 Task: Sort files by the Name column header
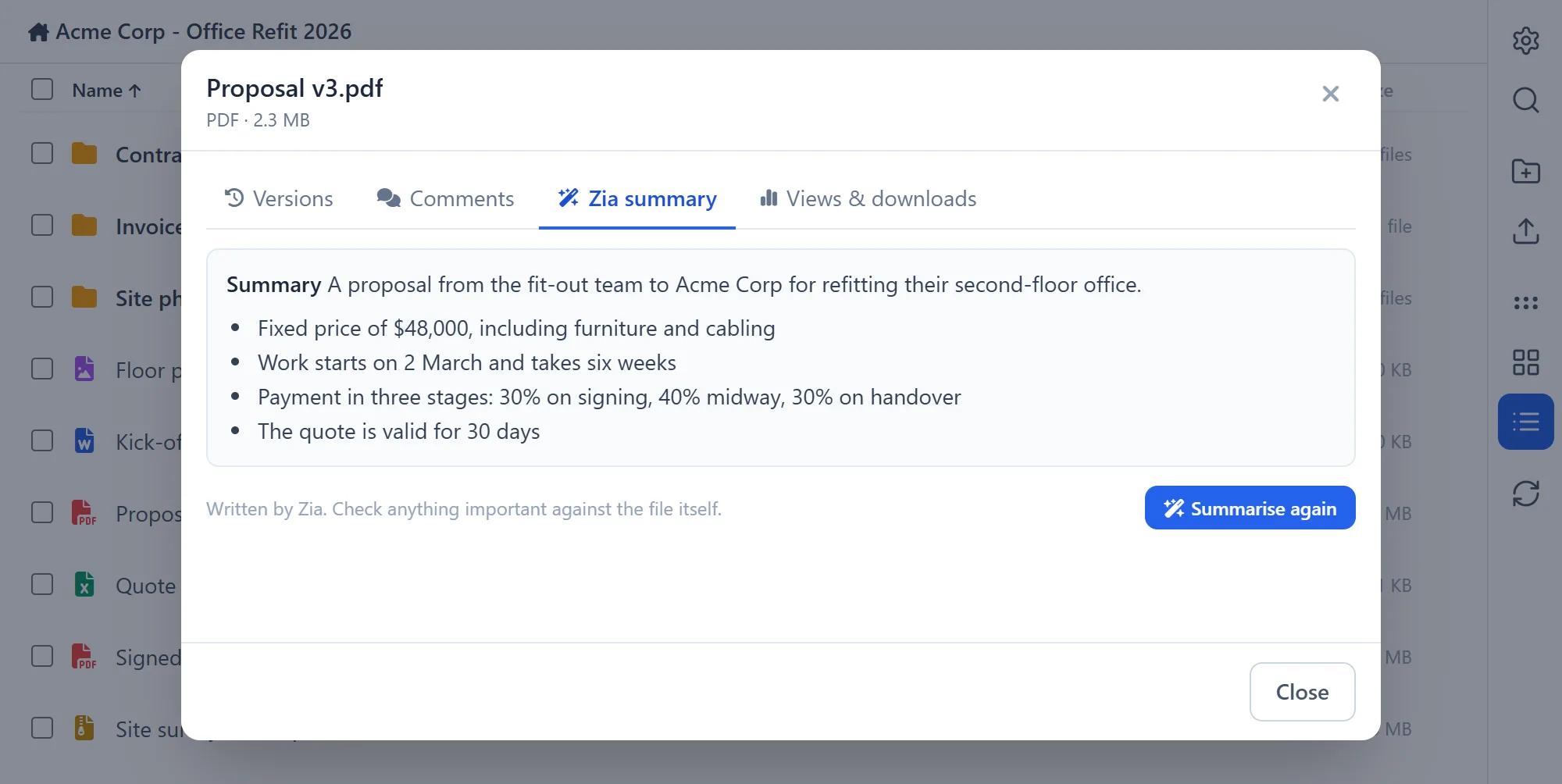point(106,91)
